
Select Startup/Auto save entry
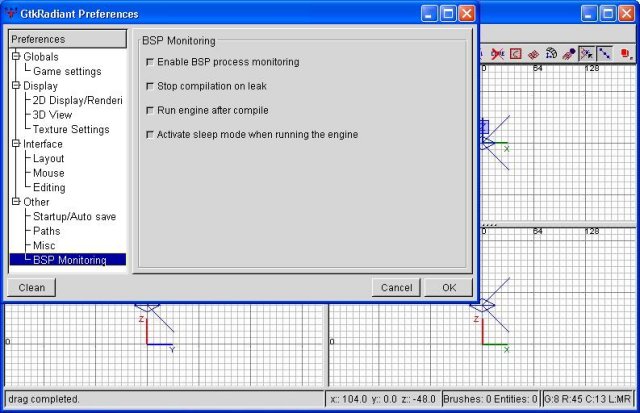[75, 216]
